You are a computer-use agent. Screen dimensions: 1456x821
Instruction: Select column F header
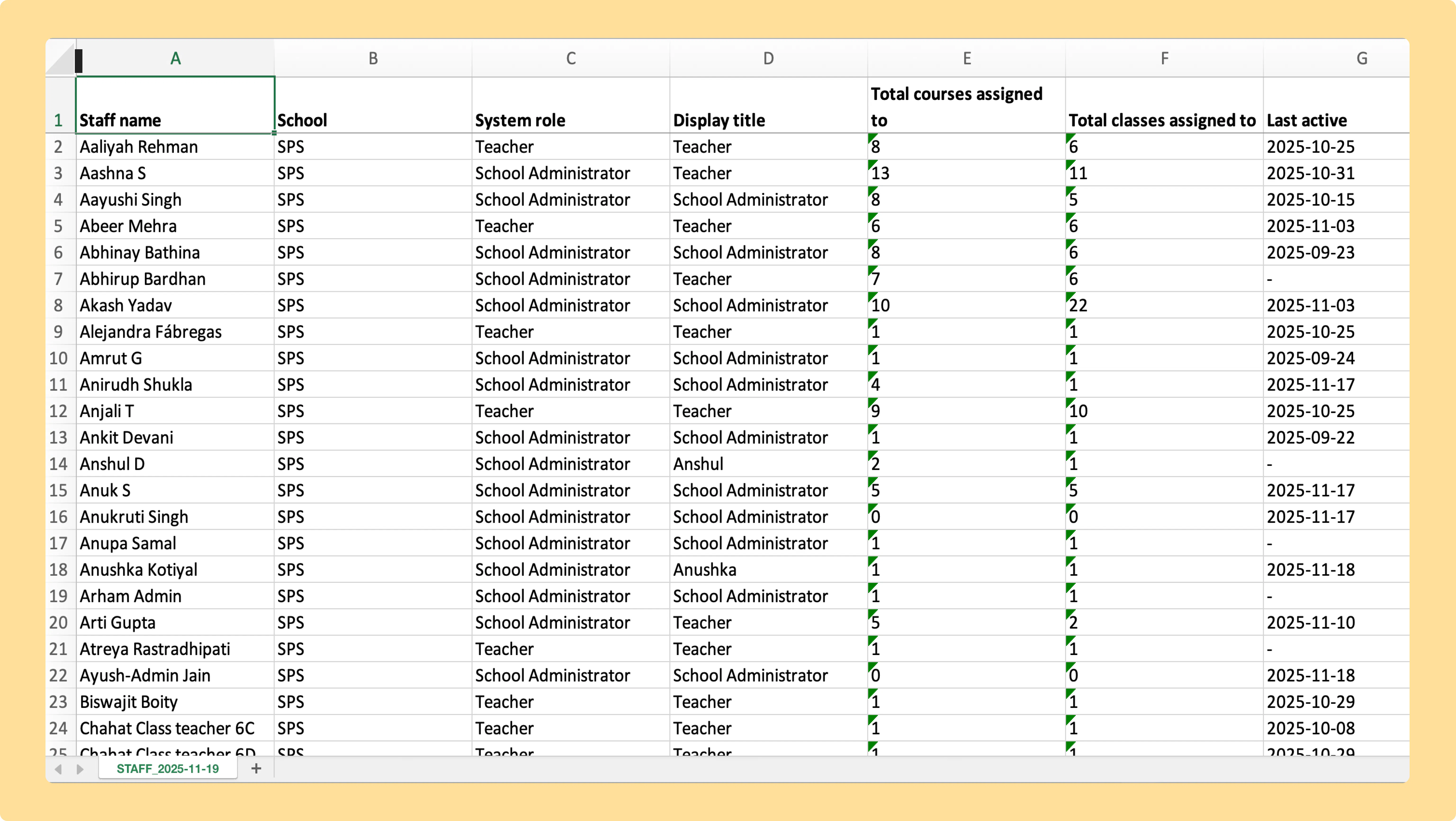tap(1164, 58)
